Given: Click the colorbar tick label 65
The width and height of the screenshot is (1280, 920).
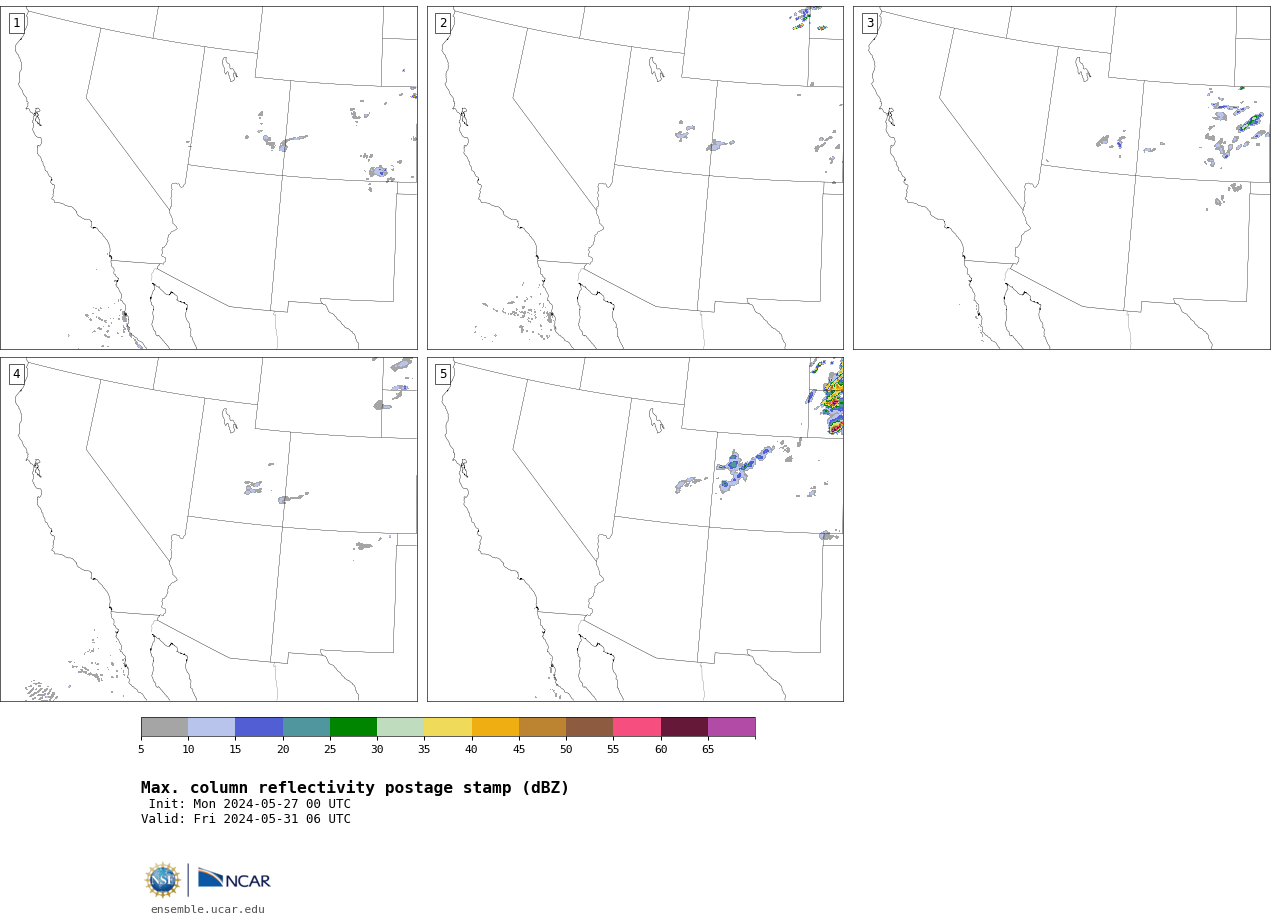Looking at the screenshot, I should pyautogui.click(x=708, y=750).
